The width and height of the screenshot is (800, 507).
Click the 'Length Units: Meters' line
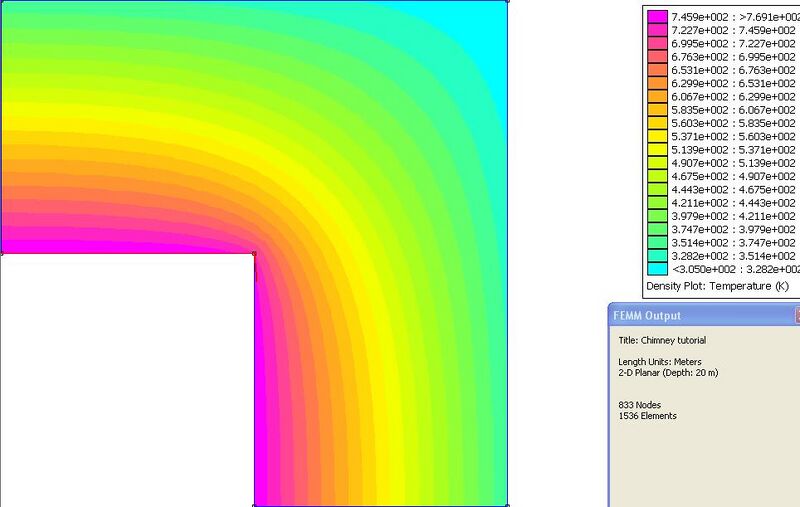coord(660,362)
